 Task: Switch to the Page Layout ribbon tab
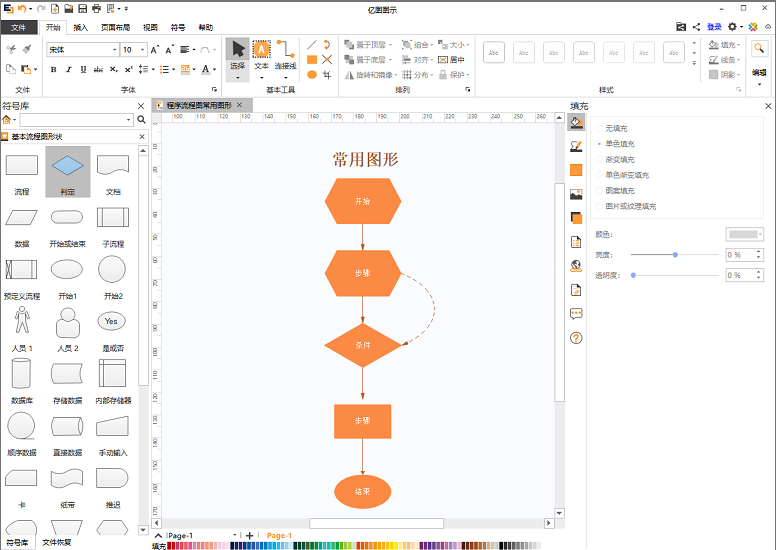(115, 27)
